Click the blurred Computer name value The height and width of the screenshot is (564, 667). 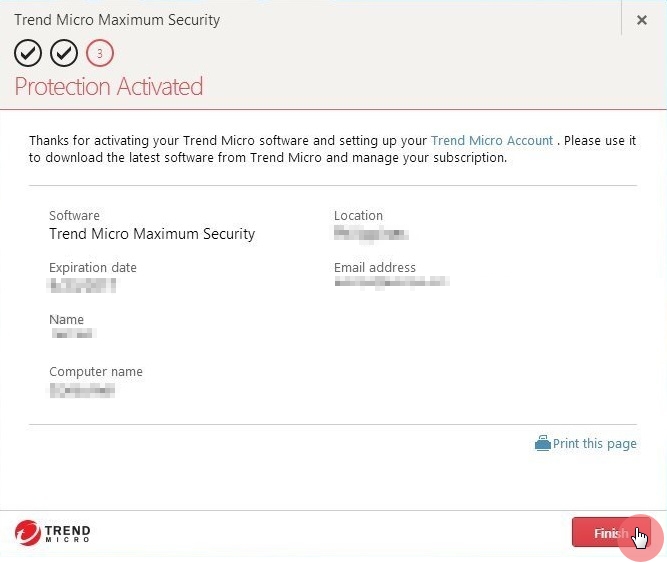(x=82, y=390)
